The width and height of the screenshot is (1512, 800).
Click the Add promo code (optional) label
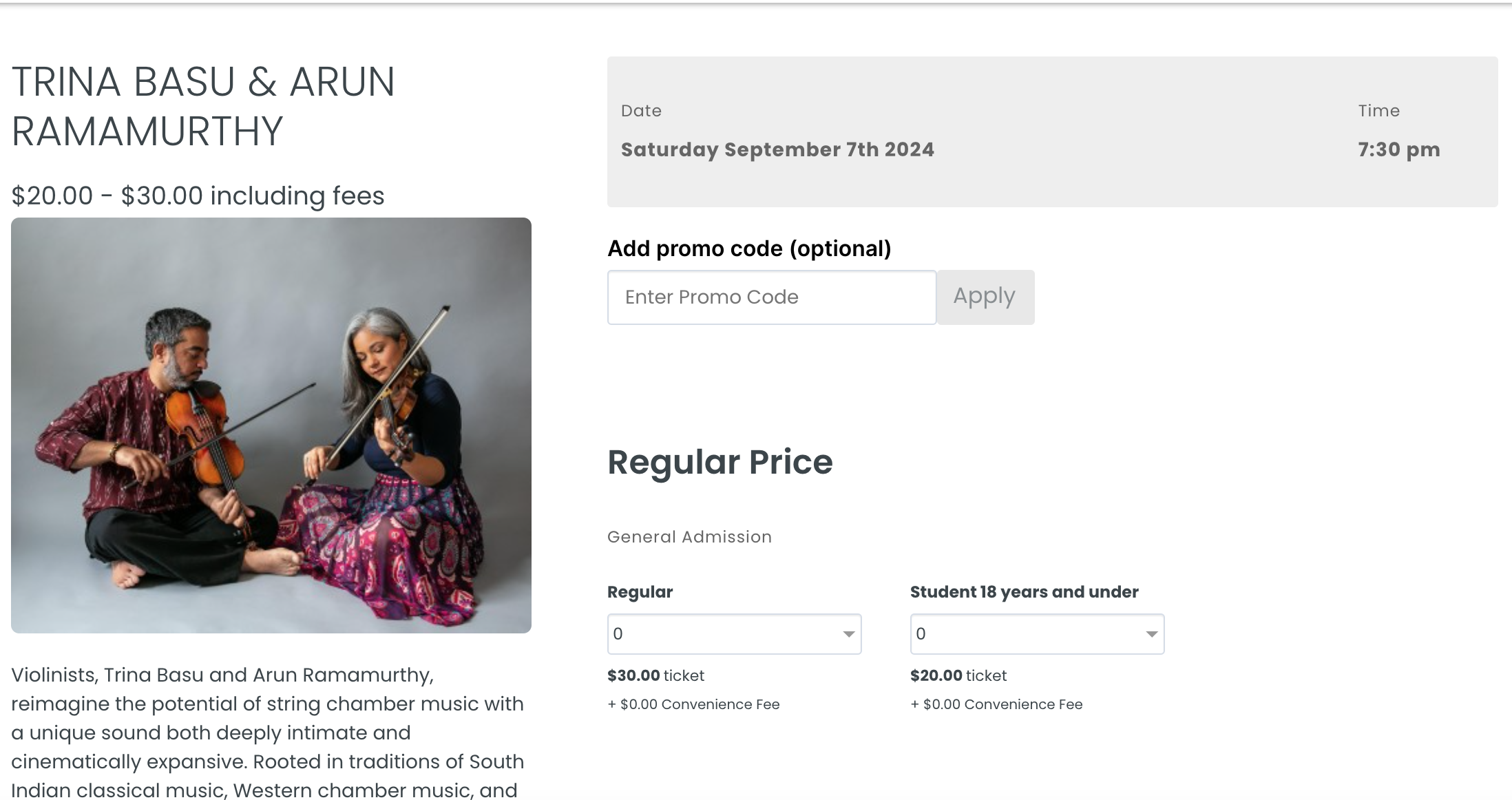[749, 249]
